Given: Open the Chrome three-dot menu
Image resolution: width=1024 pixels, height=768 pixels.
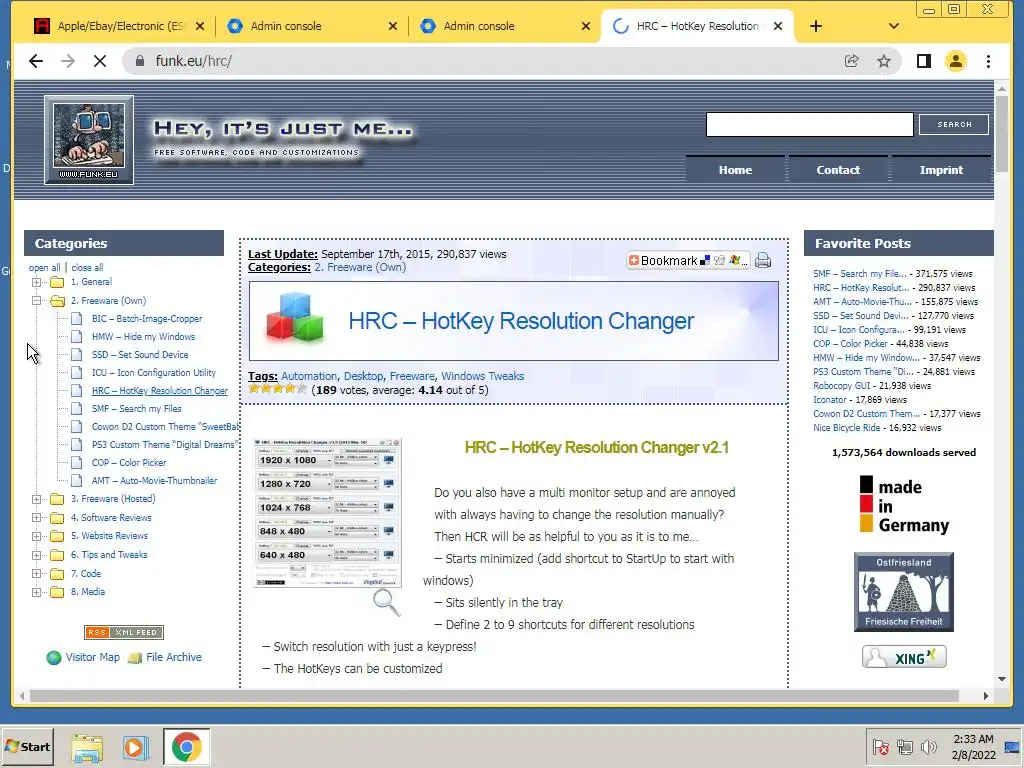Looking at the screenshot, I should 988,61.
